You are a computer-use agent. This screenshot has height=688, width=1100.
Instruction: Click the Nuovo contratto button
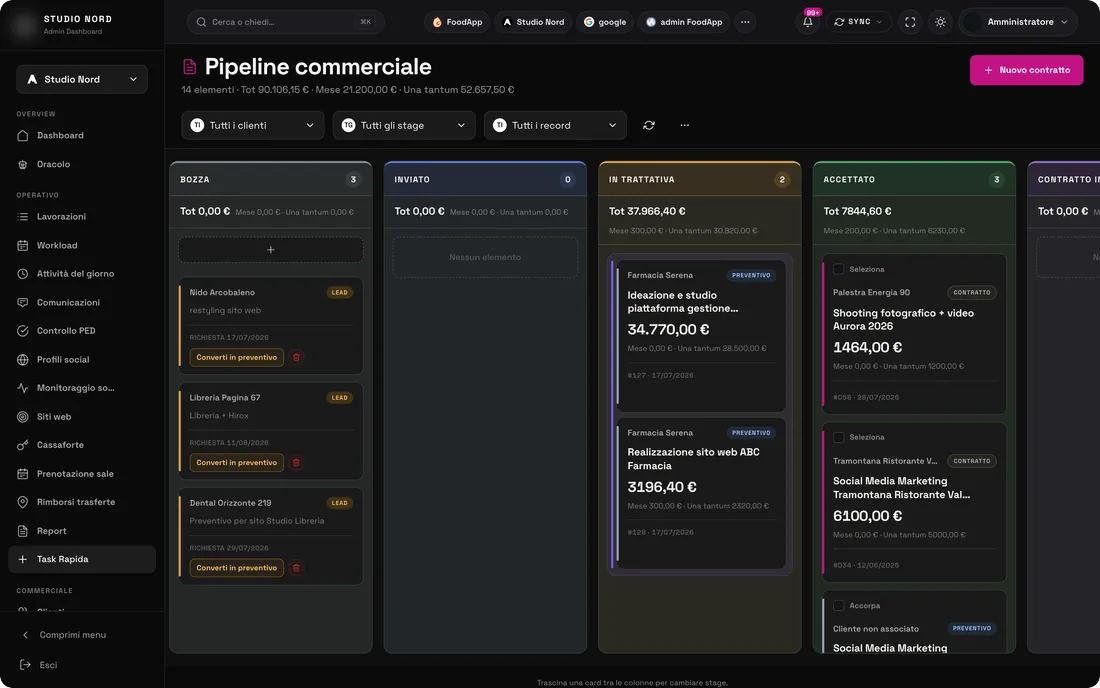pyautogui.click(x=1026, y=70)
